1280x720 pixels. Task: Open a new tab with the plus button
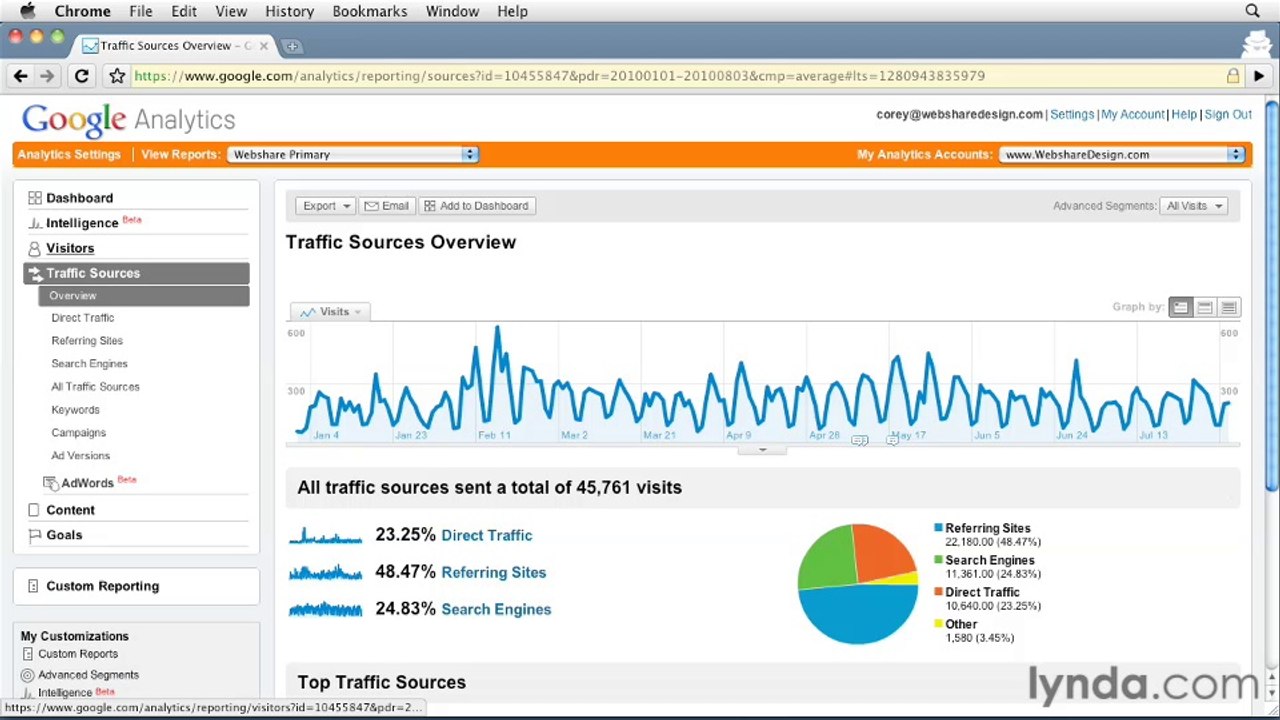292,46
